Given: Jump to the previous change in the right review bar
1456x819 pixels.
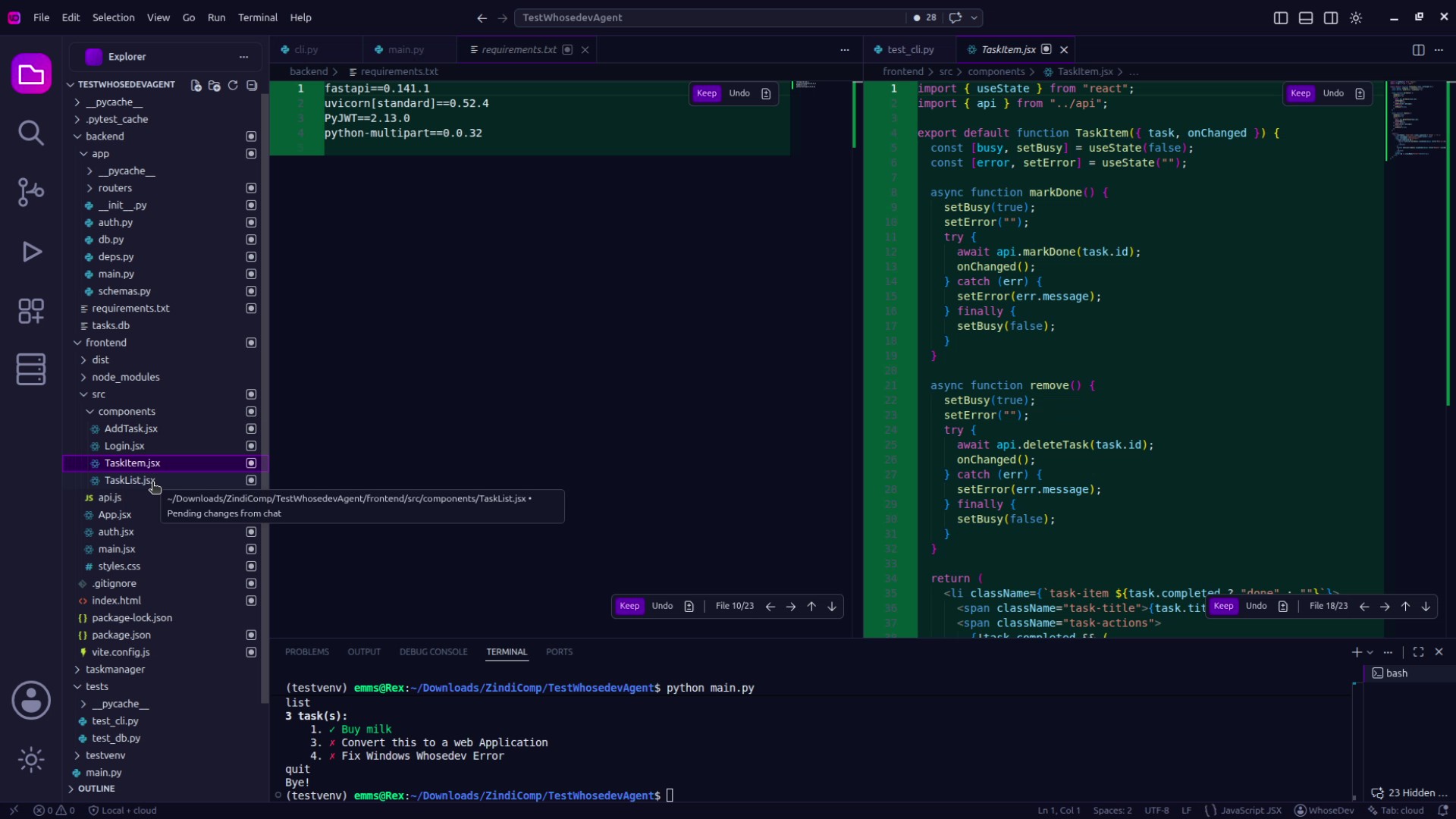Looking at the screenshot, I should point(1405,607).
